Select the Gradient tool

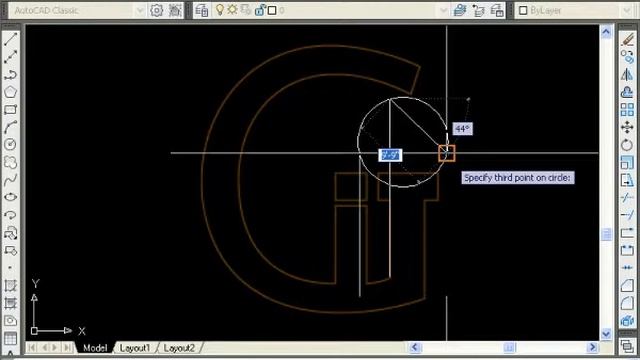10,303
